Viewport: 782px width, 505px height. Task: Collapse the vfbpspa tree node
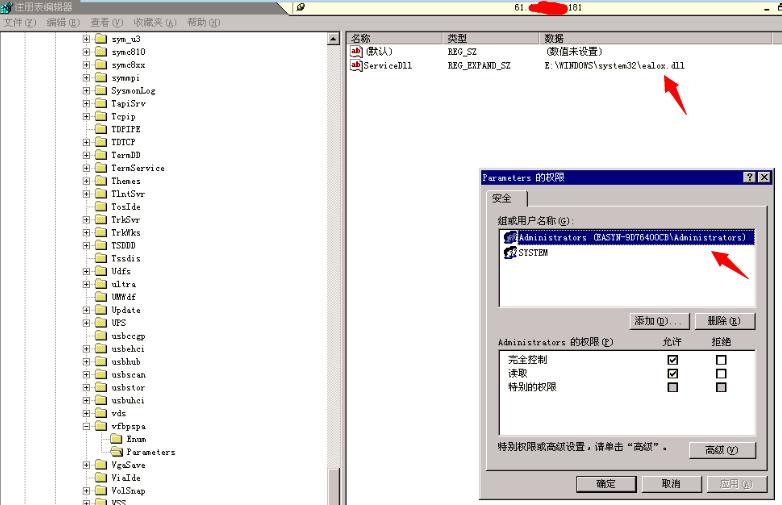point(86,426)
